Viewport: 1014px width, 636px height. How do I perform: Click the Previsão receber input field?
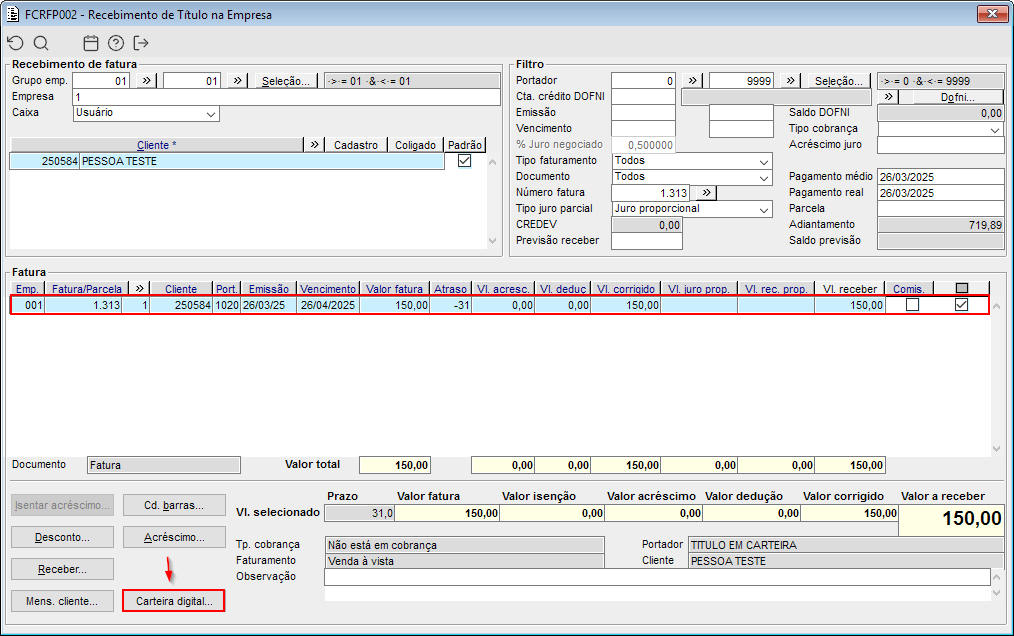pos(647,241)
